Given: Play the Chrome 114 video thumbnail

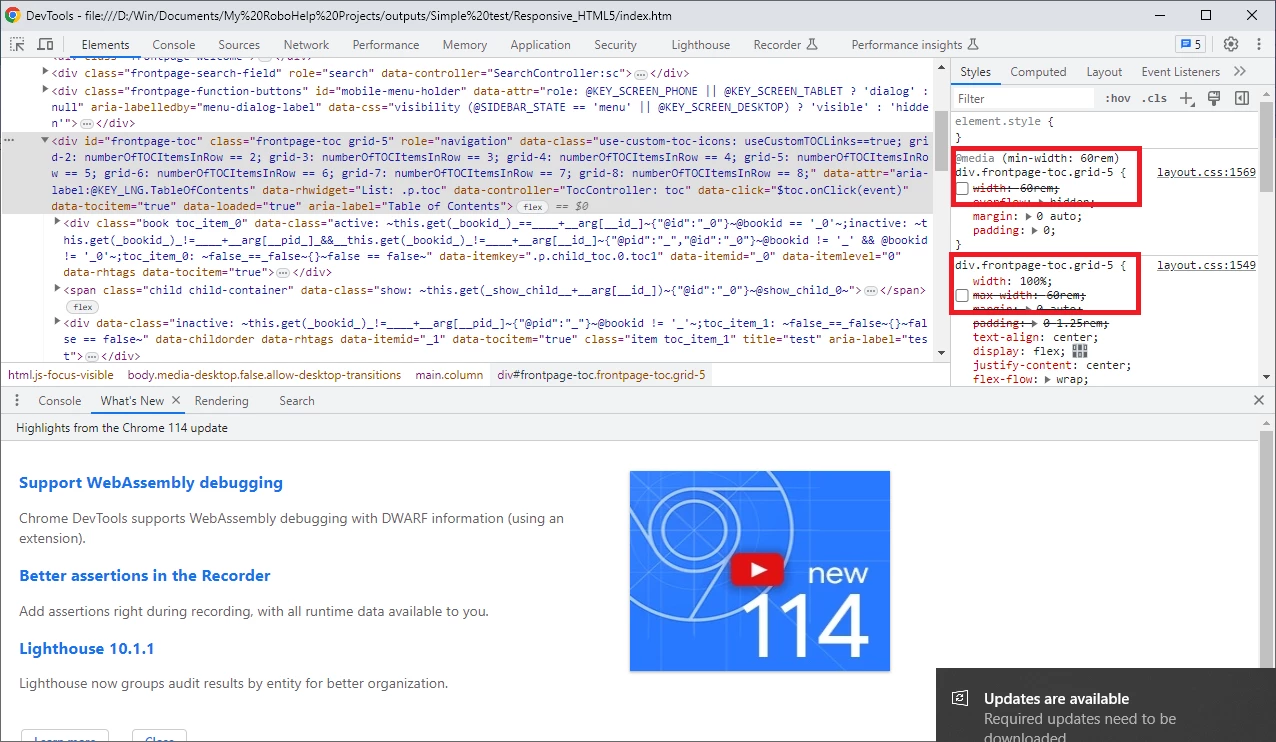Looking at the screenshot, I should coord(759,570).
